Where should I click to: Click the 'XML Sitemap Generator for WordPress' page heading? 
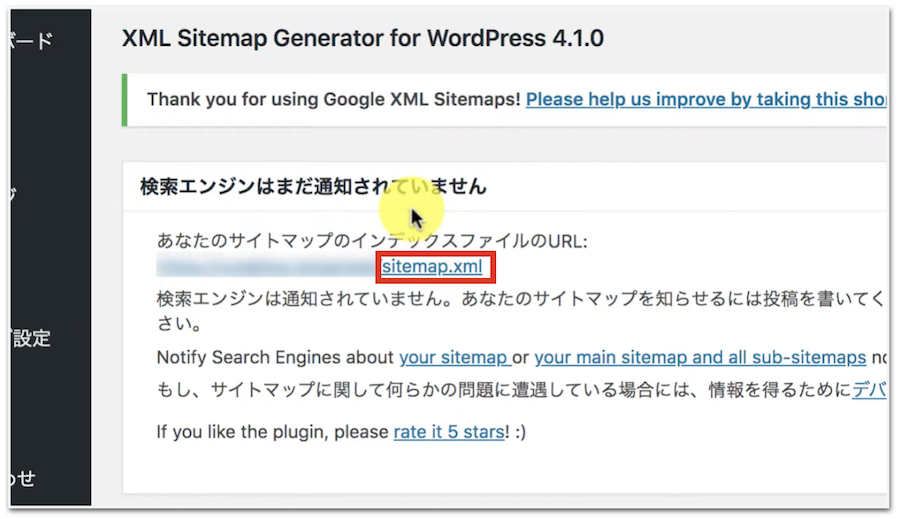pos(362,39)
